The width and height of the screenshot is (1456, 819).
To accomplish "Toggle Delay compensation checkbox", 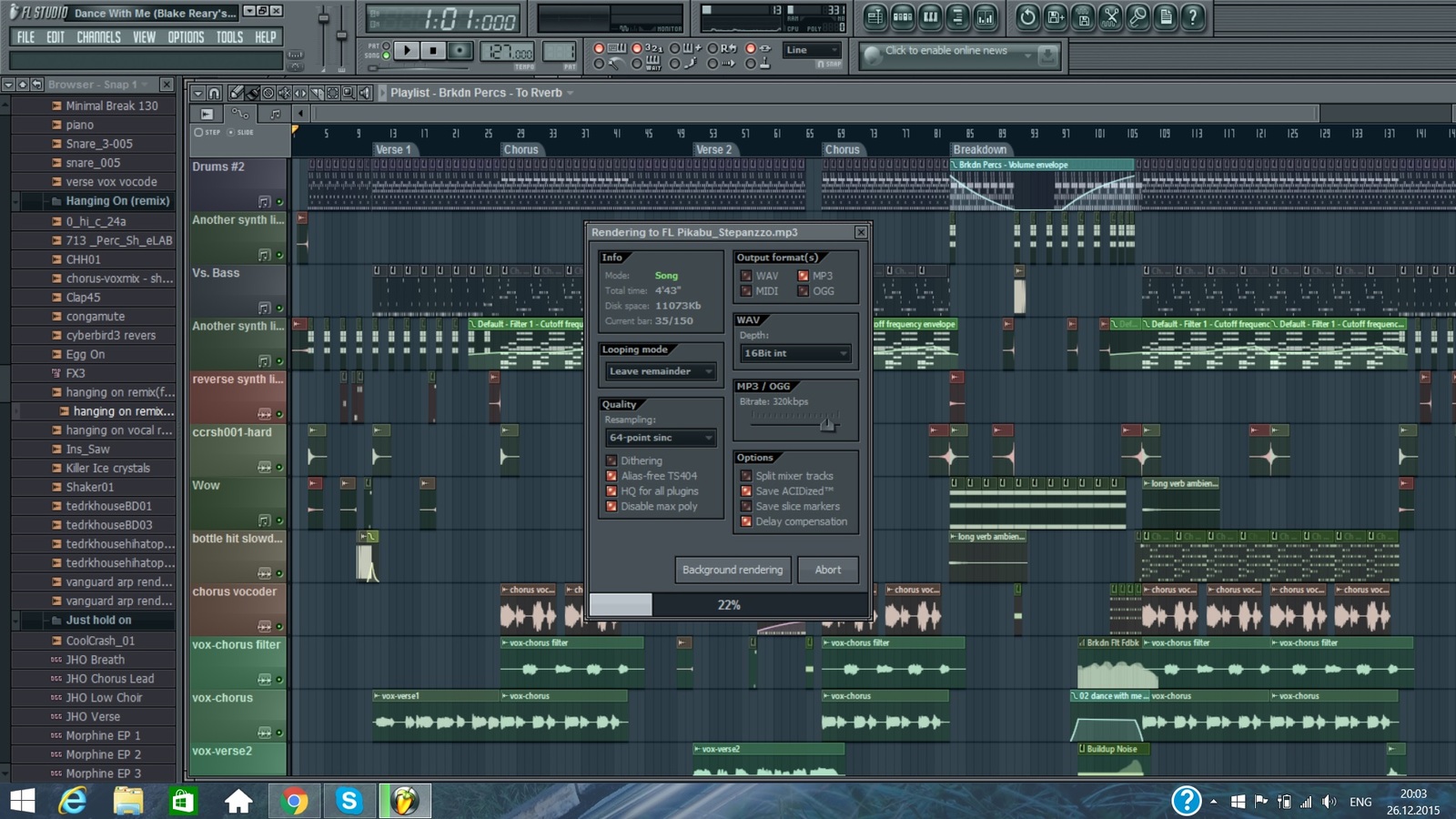I will tap(746, 521).
